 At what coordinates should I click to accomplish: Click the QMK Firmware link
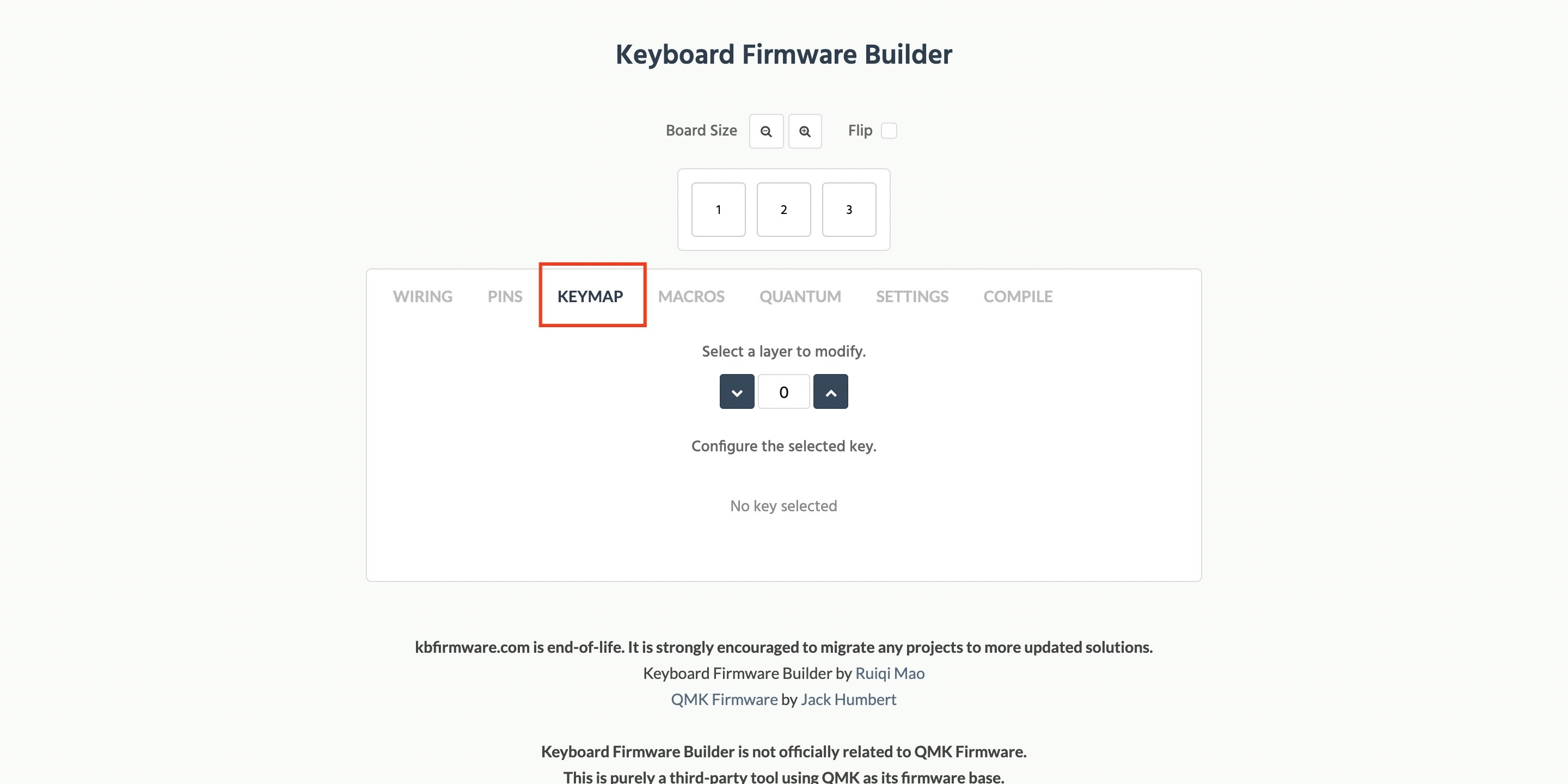pyautogui.click(x=724, y=700)
